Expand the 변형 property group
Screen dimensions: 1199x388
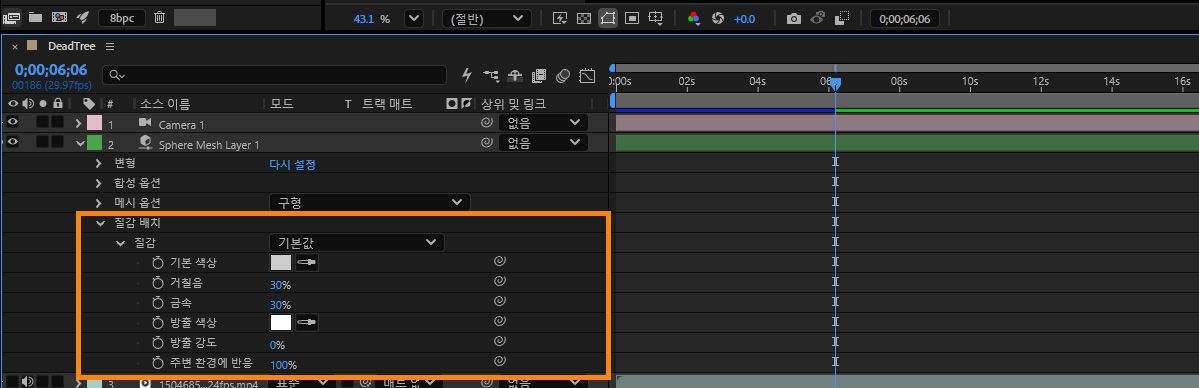pos(99,163)
